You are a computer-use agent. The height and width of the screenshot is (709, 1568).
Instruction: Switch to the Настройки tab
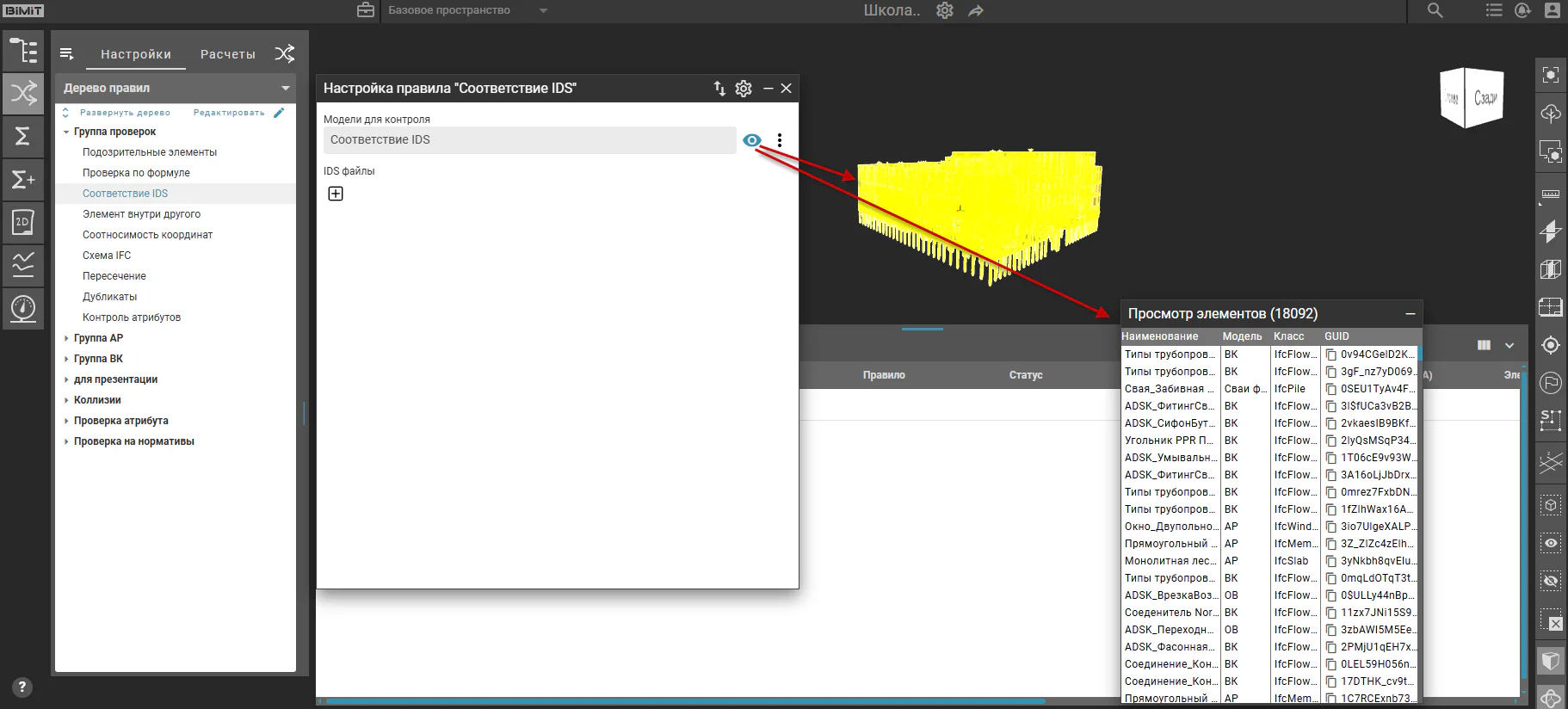click(x=136, y=54)
